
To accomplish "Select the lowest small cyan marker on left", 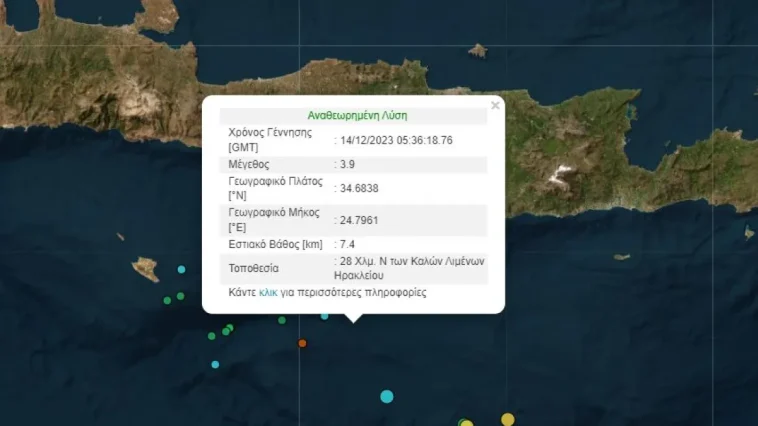I will pos(215,364).
